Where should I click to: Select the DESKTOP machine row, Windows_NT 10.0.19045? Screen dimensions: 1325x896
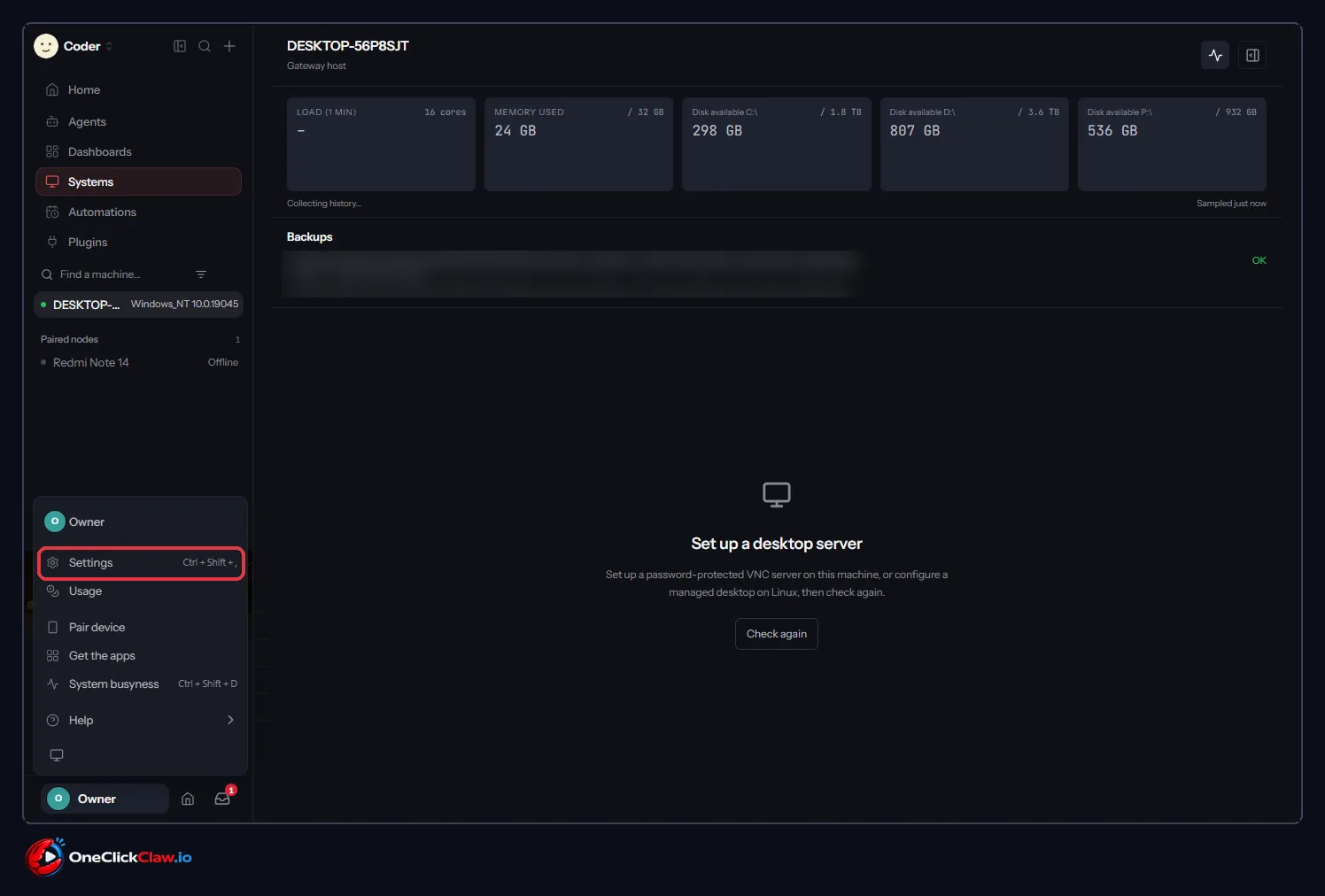pyautogui.click(x=139, y=305)
